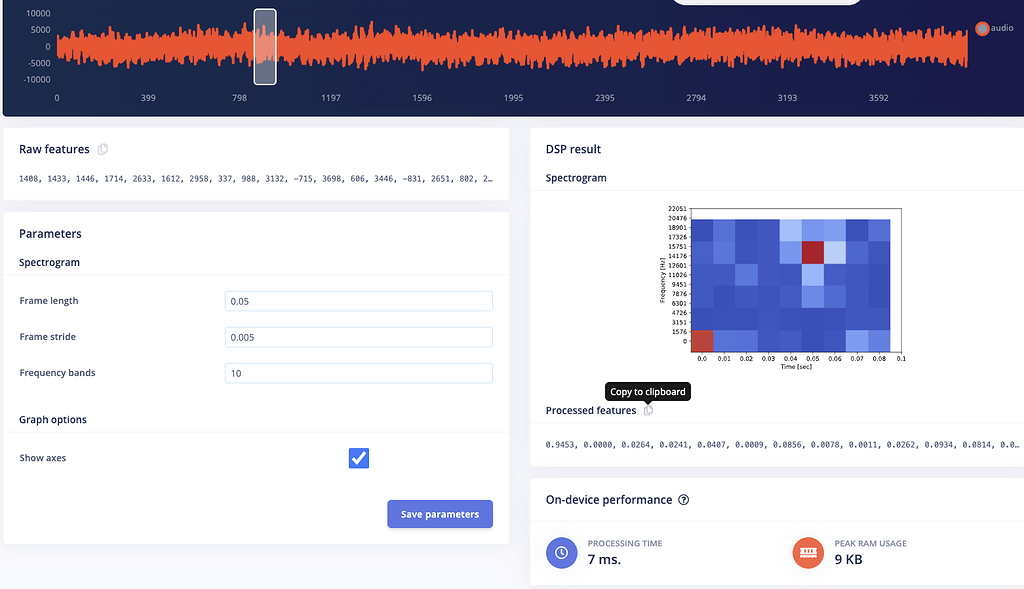Click the 9 KB RAM usage value
The height and width of the screenshot is (589, 1024).
848,560
